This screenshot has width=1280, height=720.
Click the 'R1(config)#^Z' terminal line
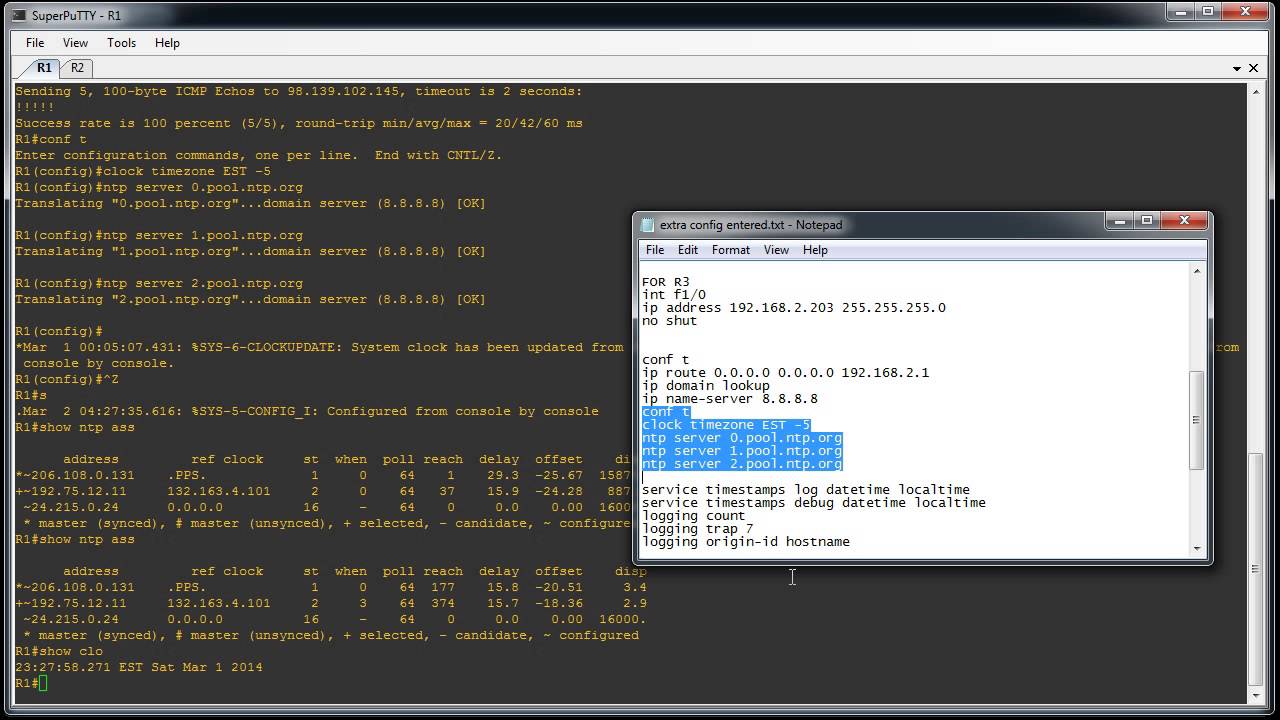coord(67,379)
